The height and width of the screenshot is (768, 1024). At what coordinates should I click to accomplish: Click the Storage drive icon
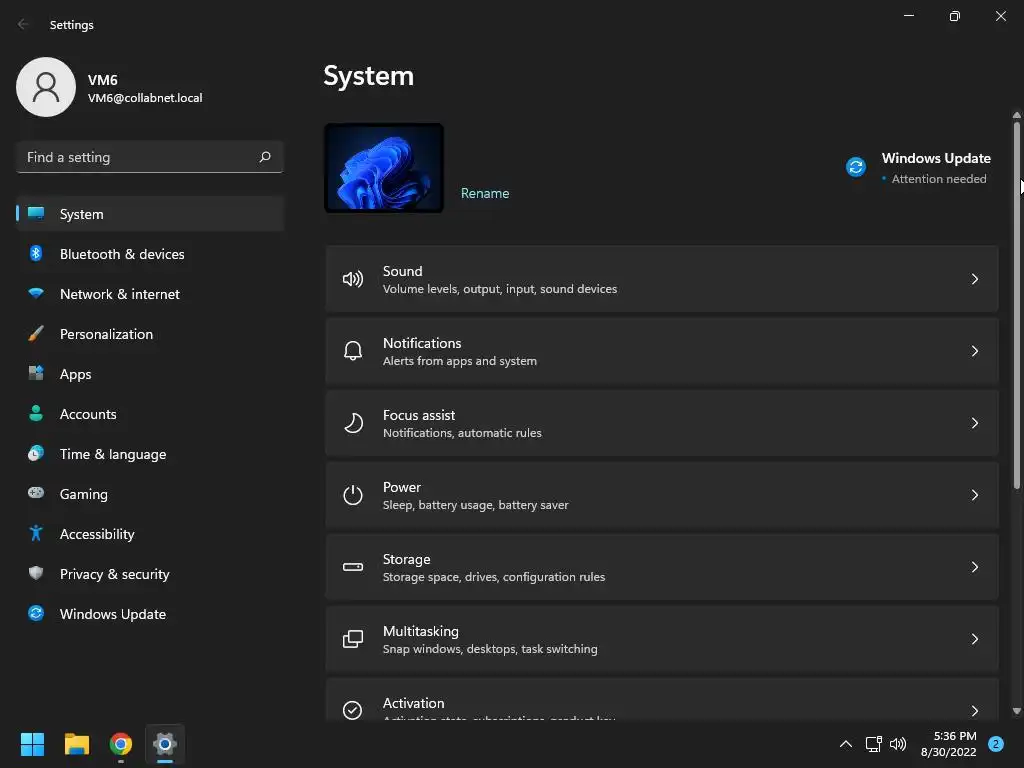353,567
